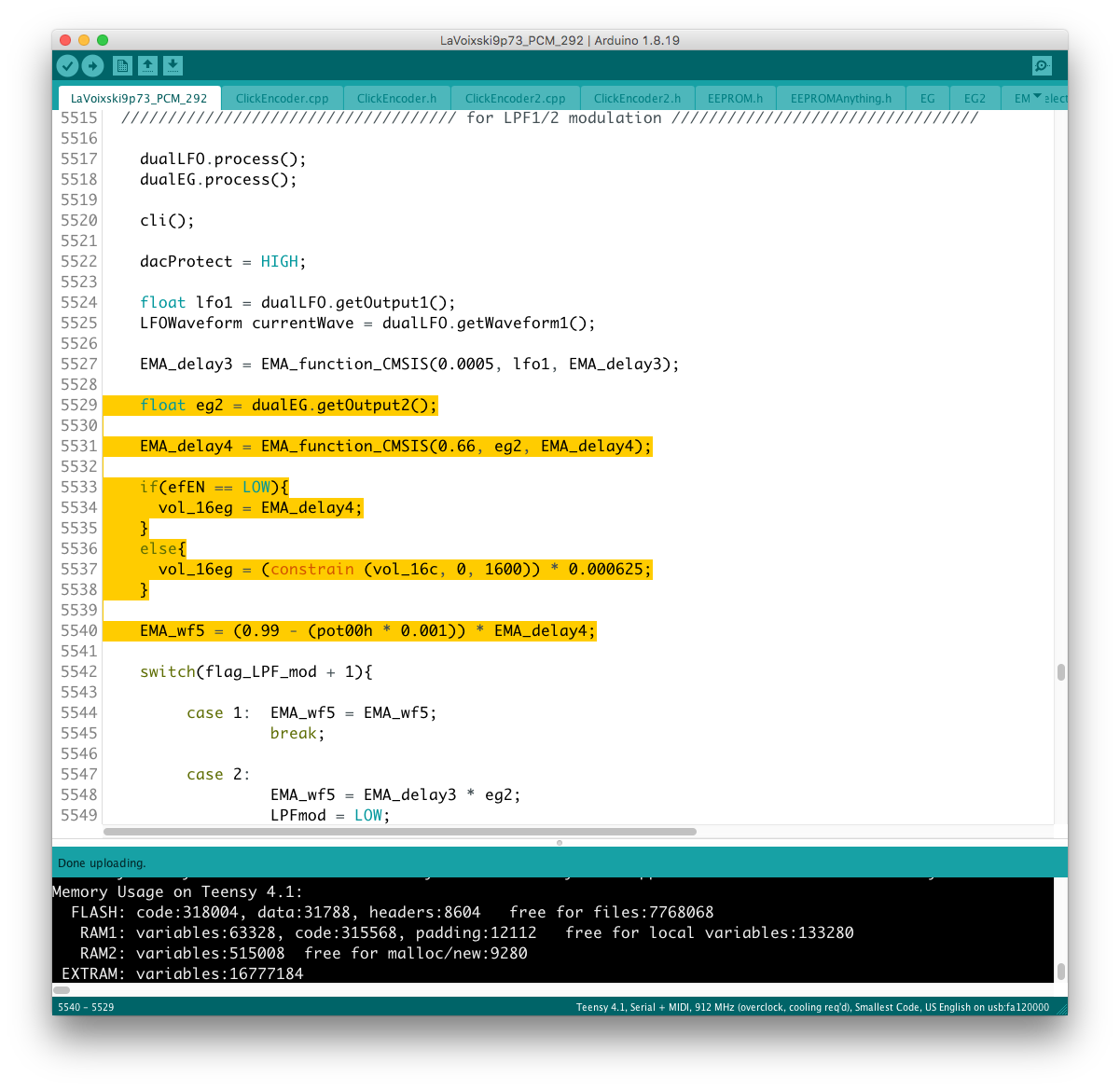Switch to the ClickEncoder.cpp tab

point(282,98)
